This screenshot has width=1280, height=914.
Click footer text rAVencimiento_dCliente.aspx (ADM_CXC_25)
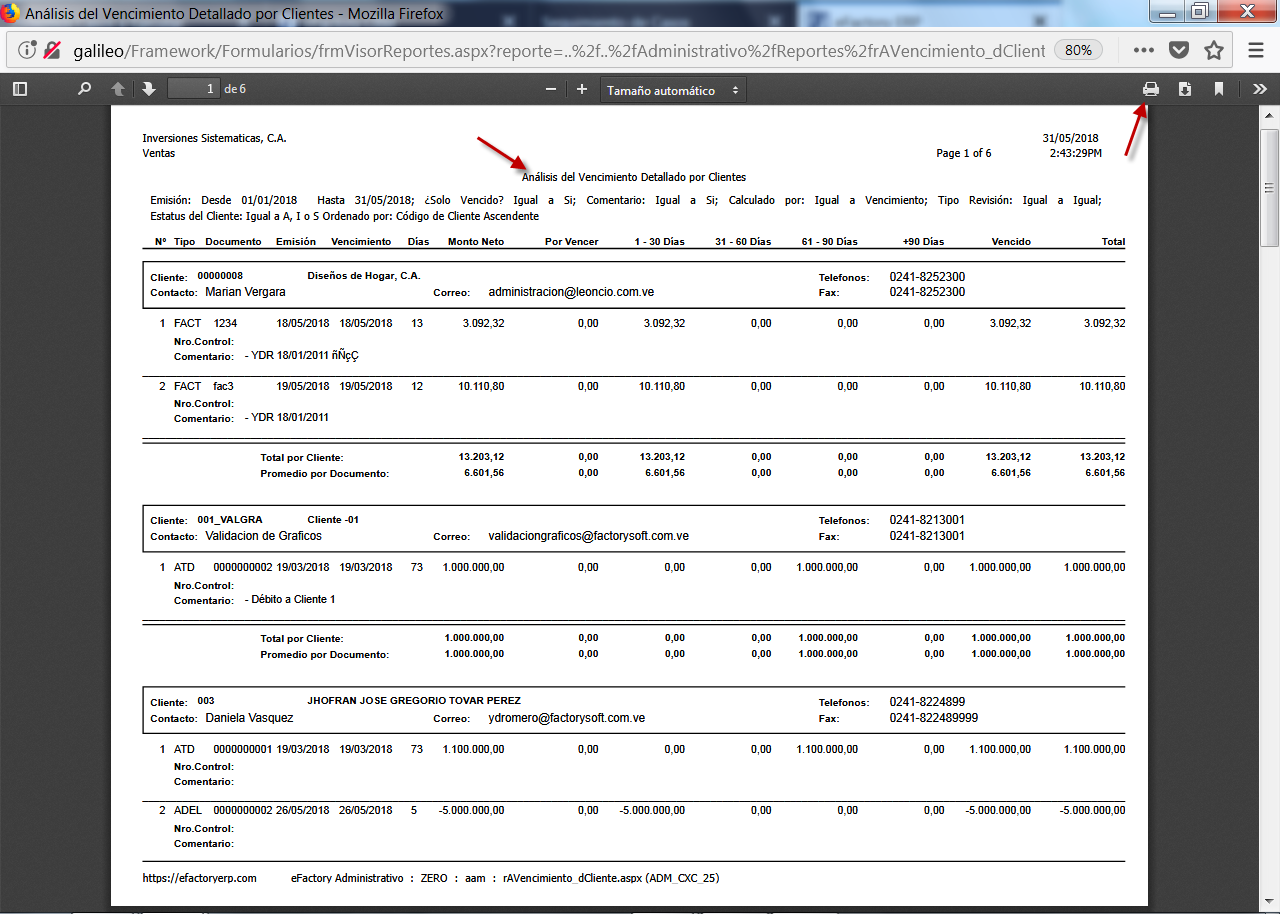click(x=611, y=878)
